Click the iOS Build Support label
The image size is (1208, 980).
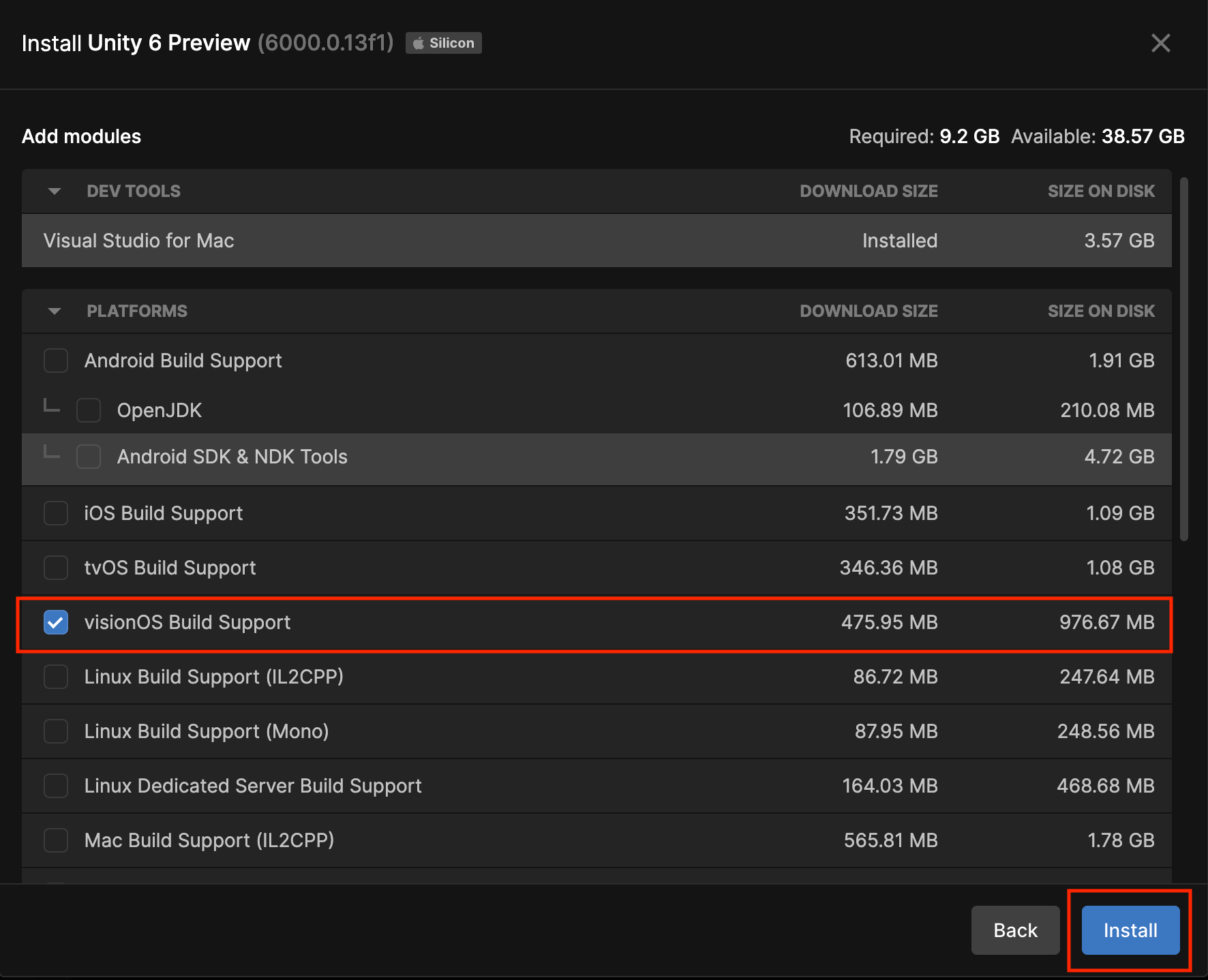[164, 513]
